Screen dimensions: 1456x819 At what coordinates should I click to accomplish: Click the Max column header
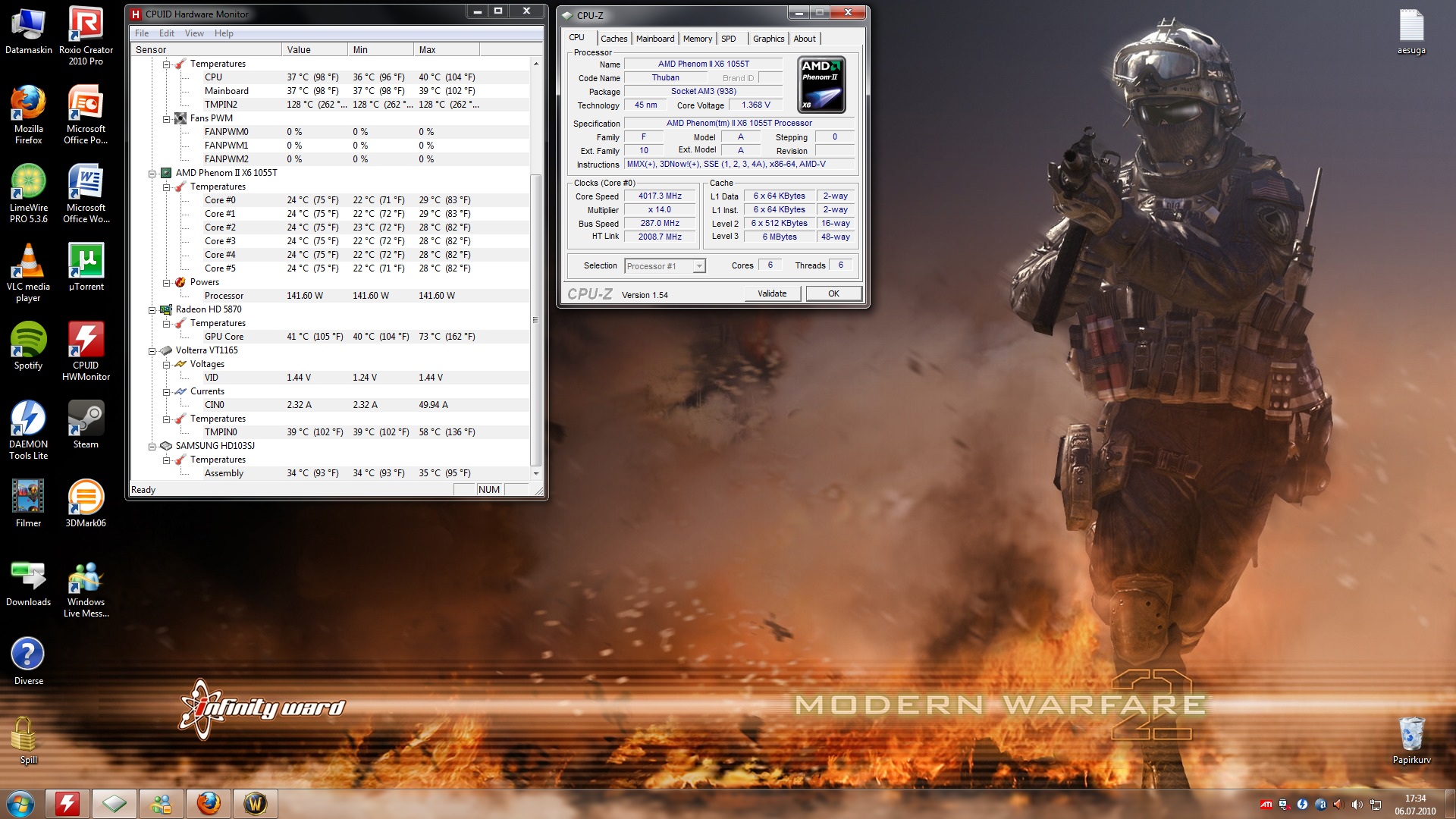click(x=446, y=49)
